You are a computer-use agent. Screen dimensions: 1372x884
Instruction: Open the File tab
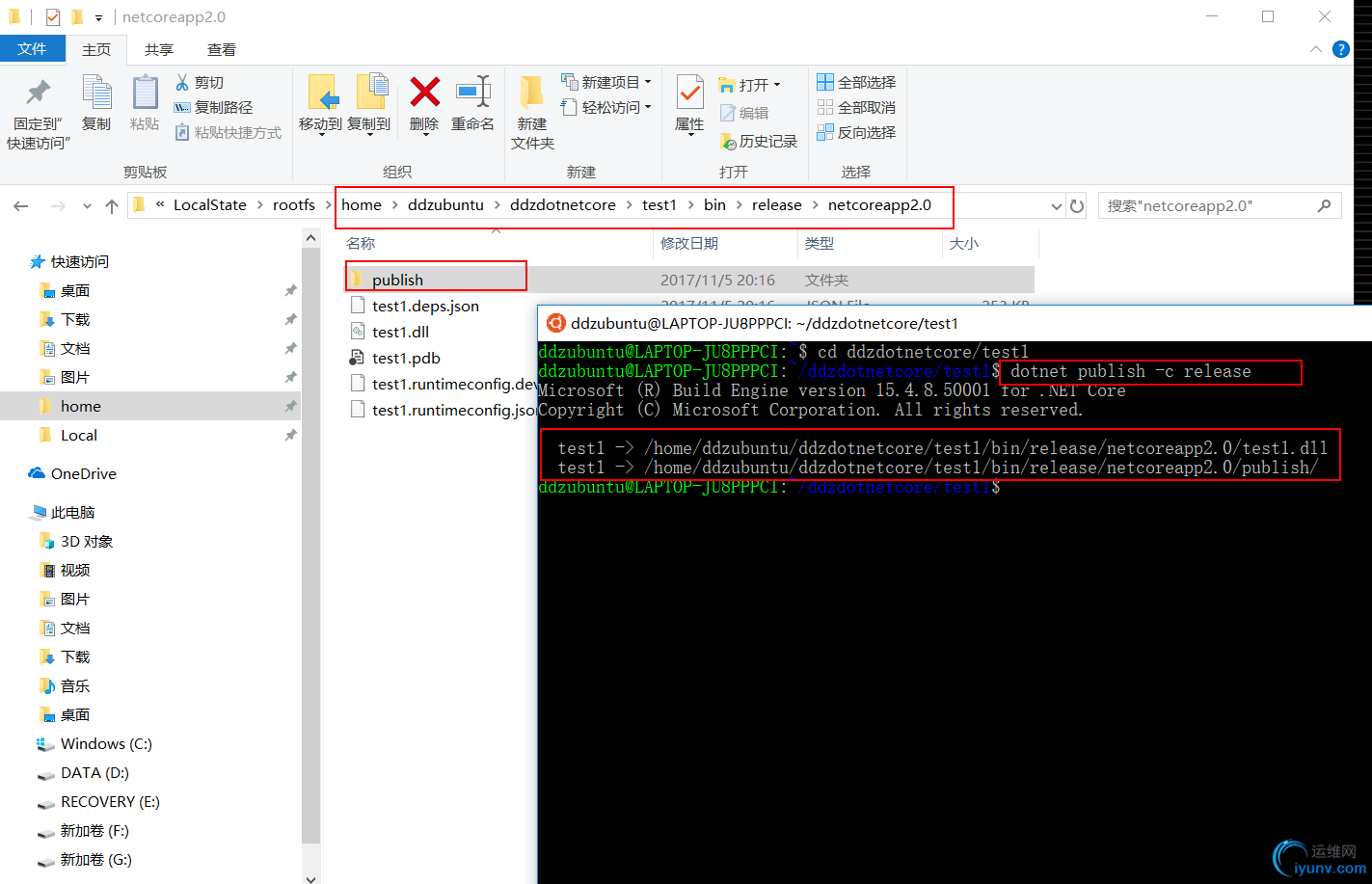click(33, 49)
